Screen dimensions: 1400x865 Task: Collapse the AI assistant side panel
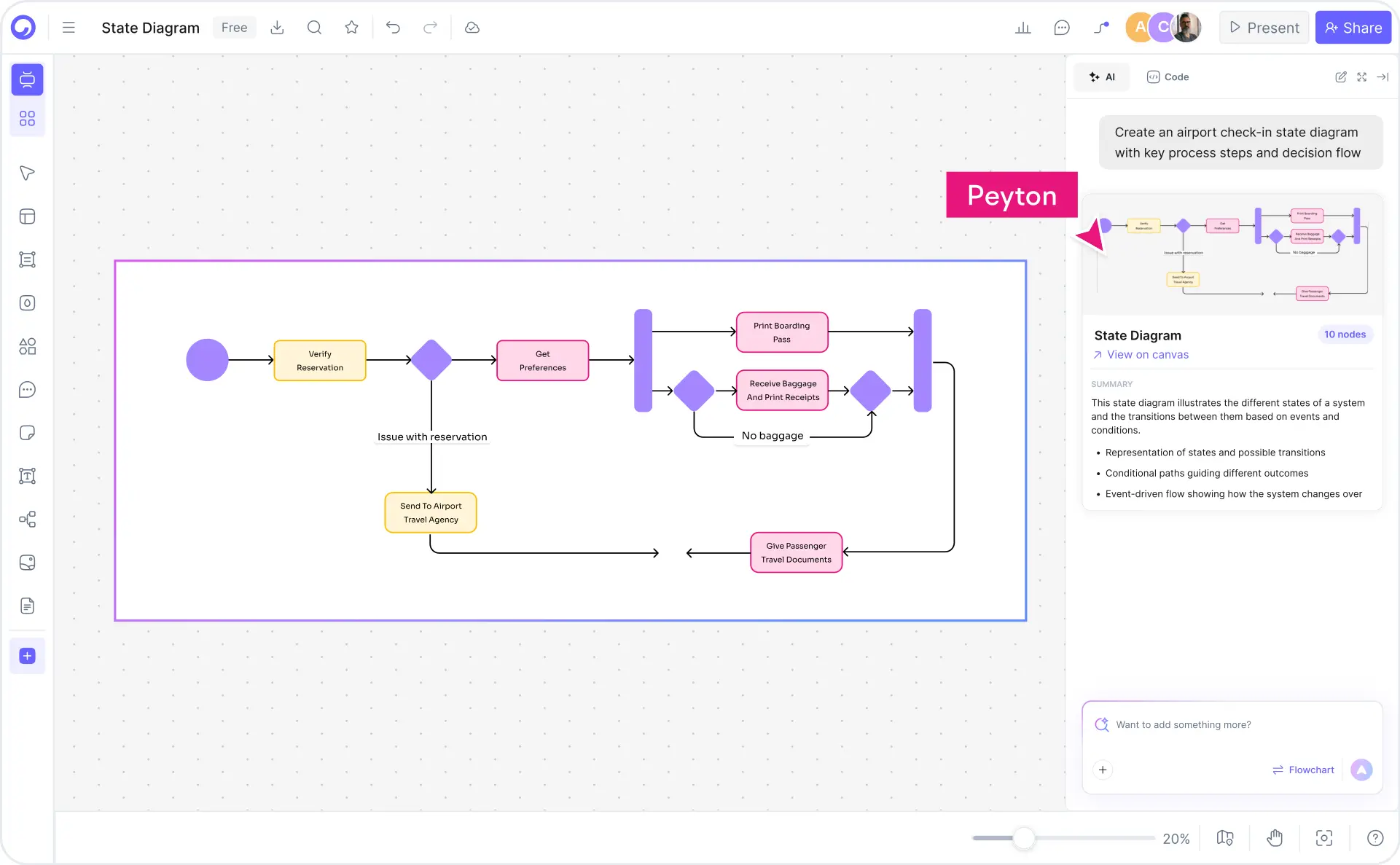point(1383,77)
